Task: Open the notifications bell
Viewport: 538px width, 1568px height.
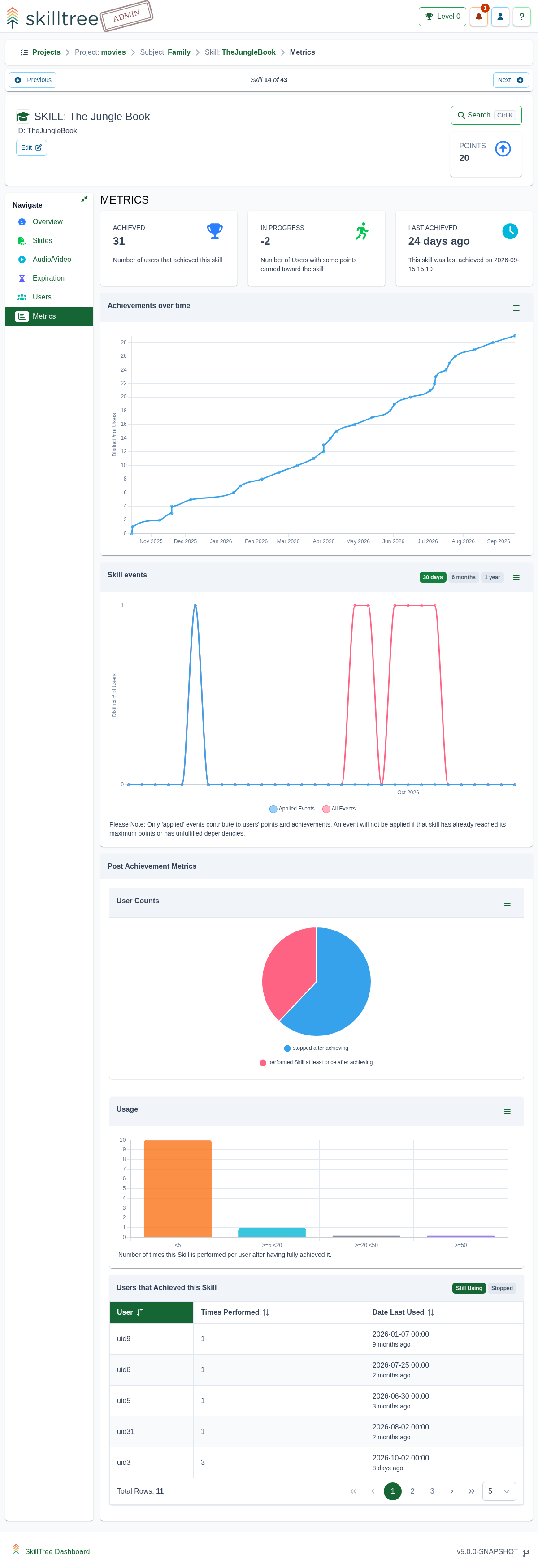Action: pyautogui.click(x=478, y=17)
